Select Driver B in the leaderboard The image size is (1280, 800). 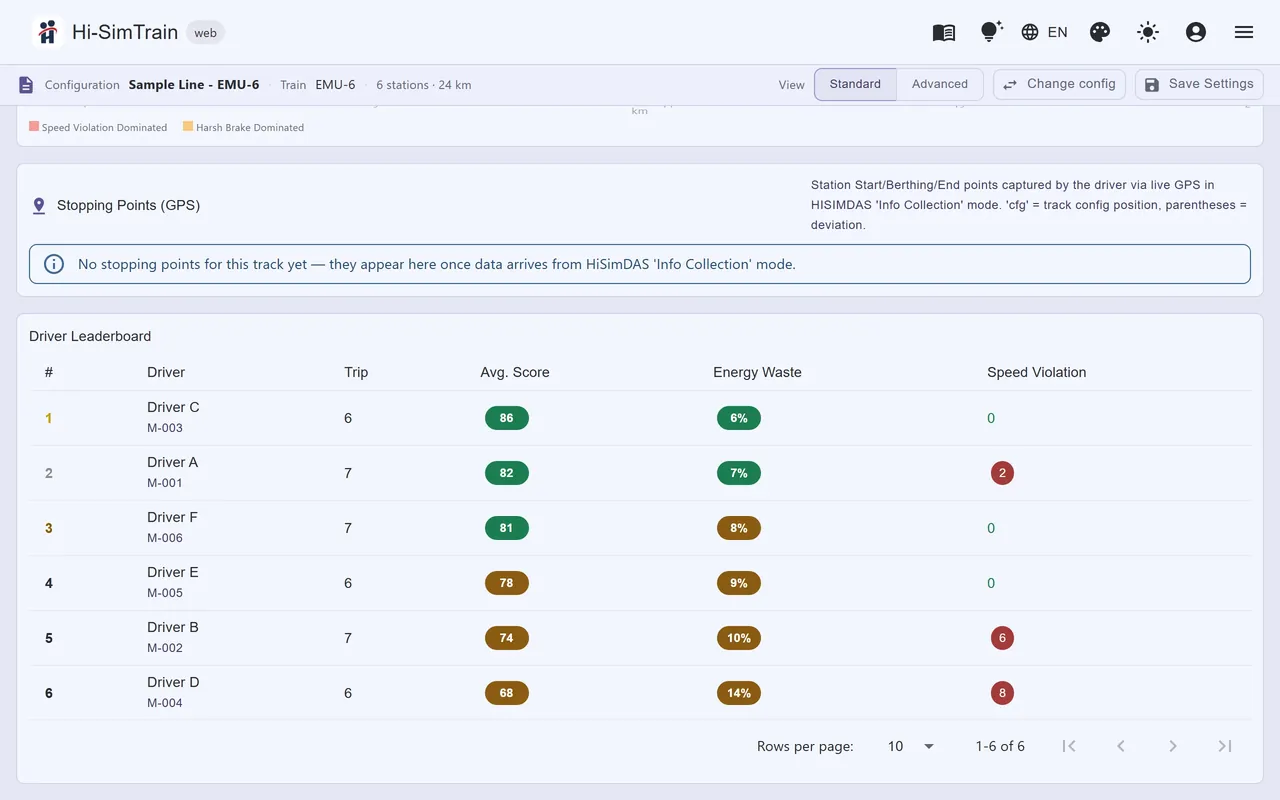(x=172, y=627)
